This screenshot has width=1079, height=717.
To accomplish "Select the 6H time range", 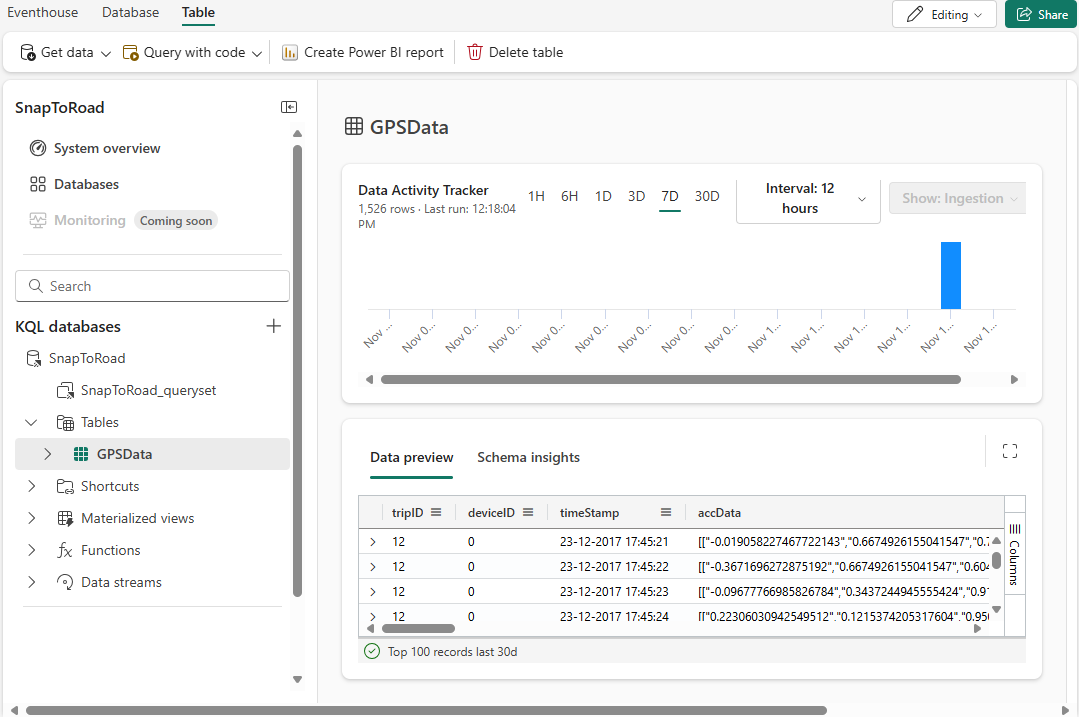I will point(569,197).
